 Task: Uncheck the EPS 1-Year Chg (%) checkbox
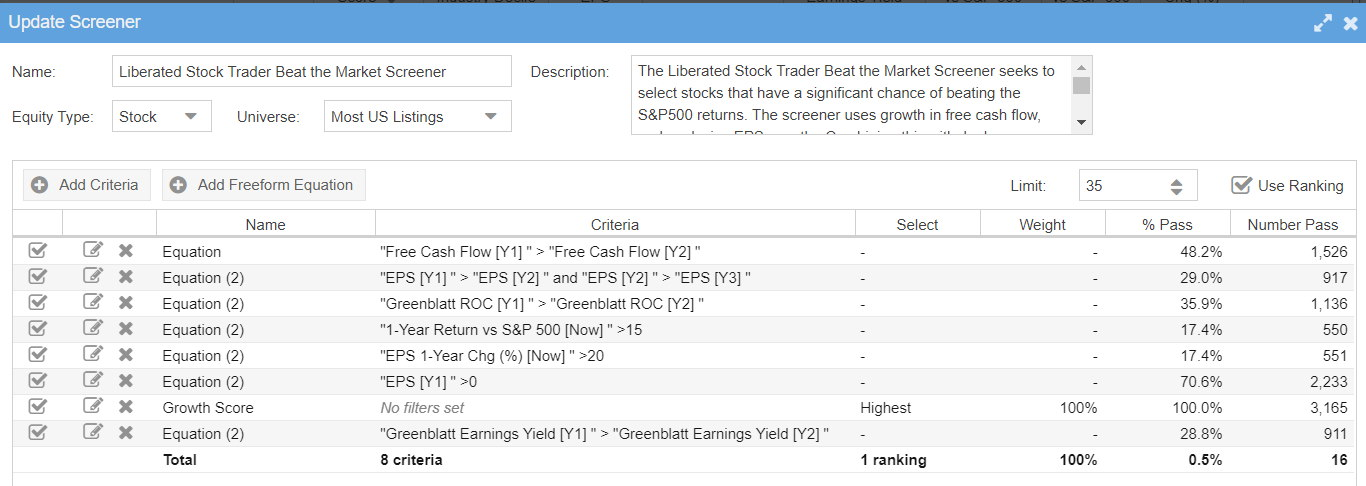38,355
